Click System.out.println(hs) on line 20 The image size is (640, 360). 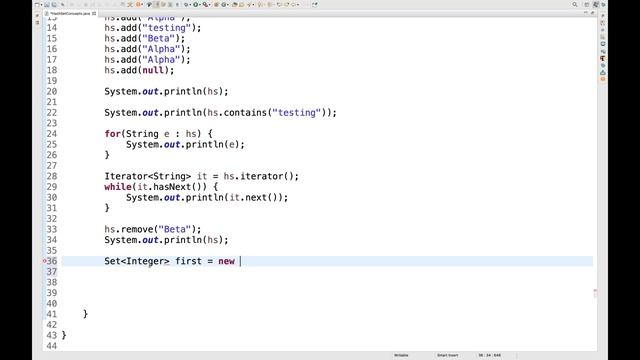(166, 91)
